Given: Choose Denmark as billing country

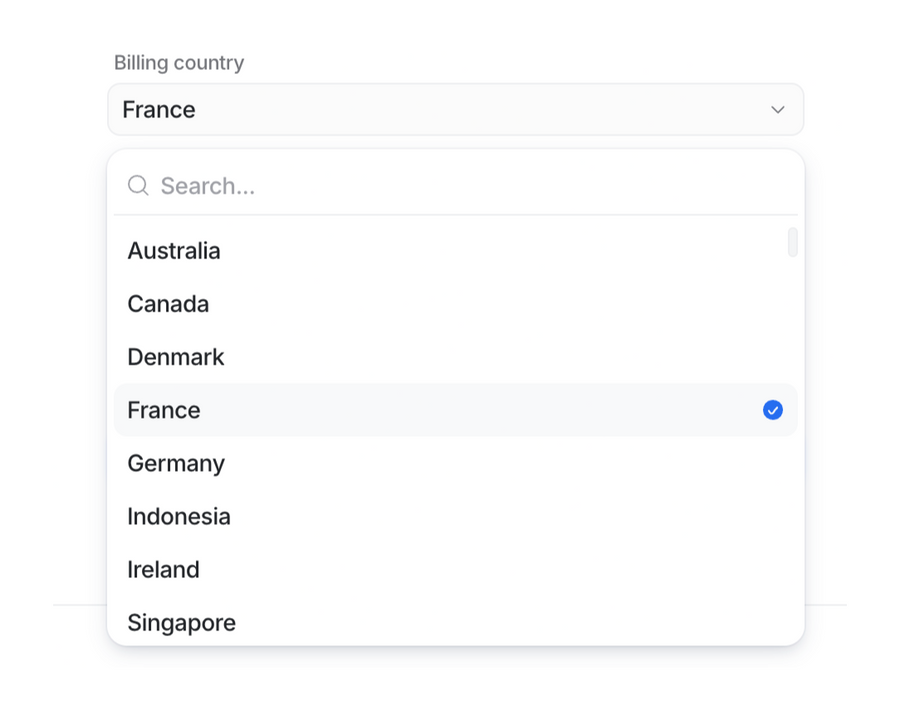Looking at the screenshot, I should tap(175, 357).
